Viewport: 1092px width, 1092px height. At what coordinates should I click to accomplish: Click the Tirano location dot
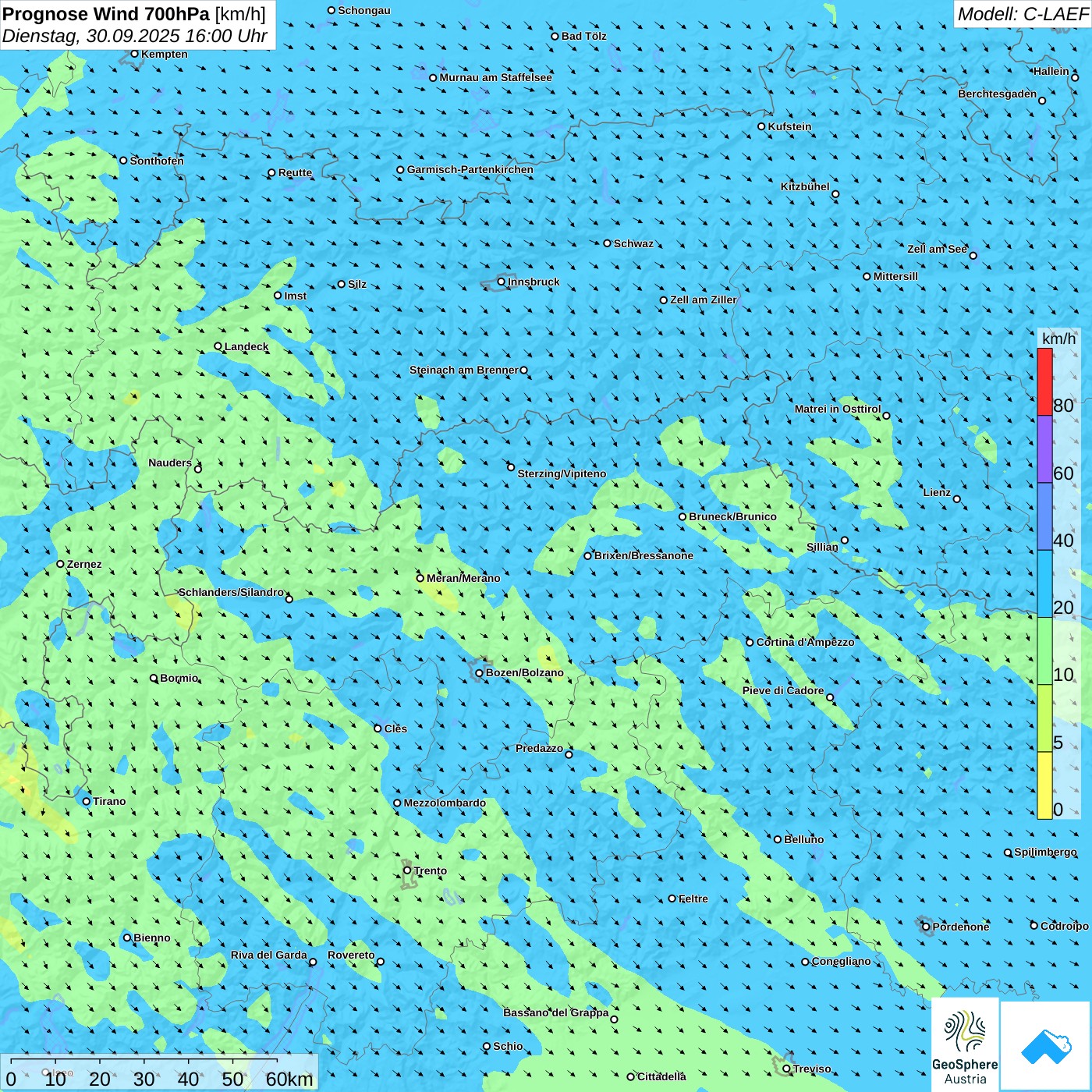87,801
